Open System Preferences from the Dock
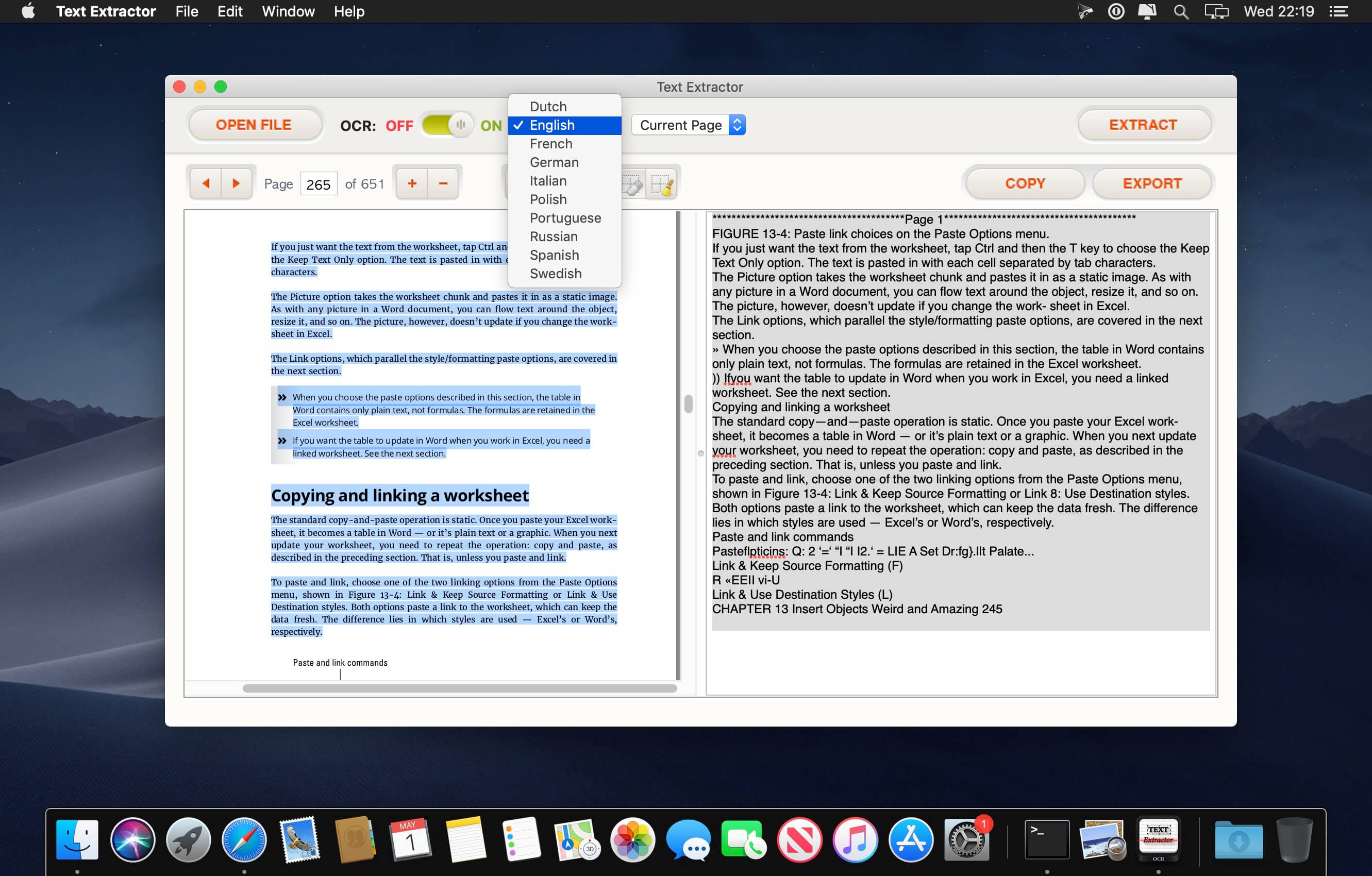1372x876 pixels. [x=967, y=838]
